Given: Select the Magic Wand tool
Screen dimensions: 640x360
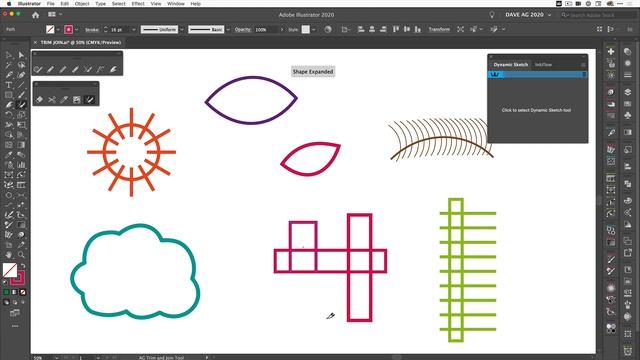Looking at the screenshot, I should [x=9, y=65].
